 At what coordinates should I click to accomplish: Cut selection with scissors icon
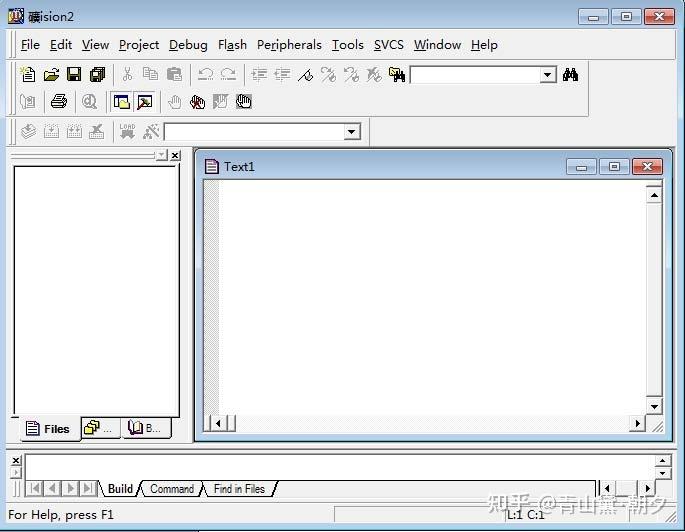click(127, 75)
